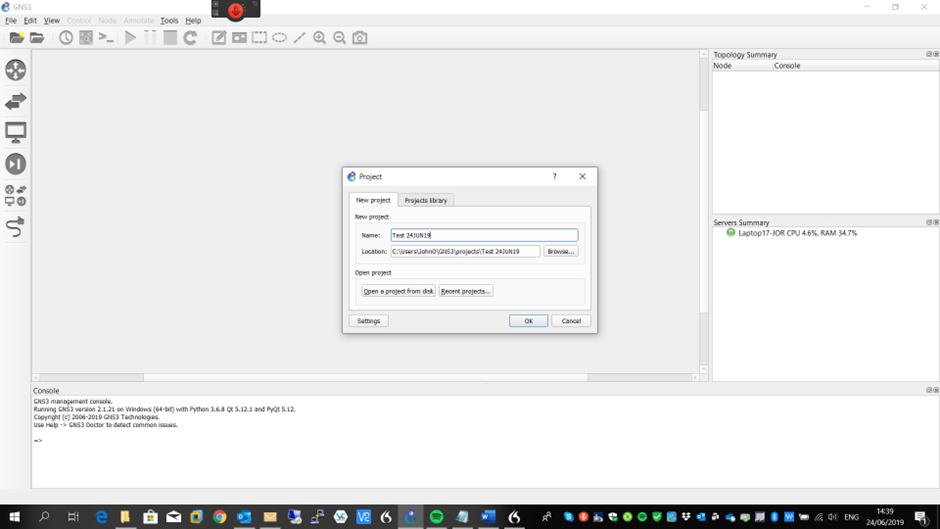Select the draw ellipse tool
This screenshot has width=940, height=529.
coord(280,38)
